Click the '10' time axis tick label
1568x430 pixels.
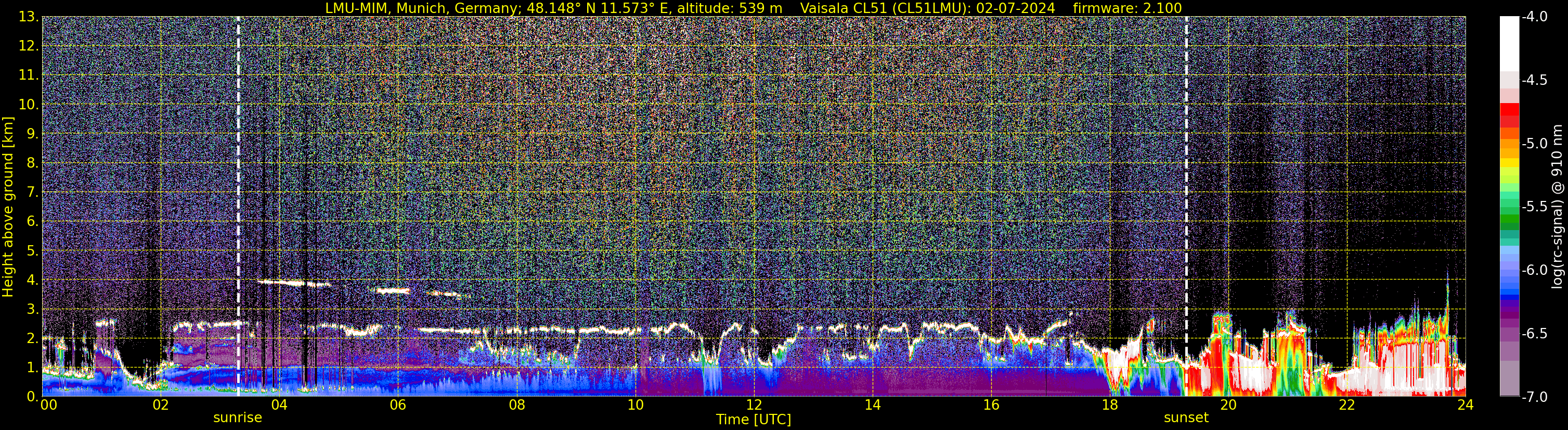[x=635, y=405]
